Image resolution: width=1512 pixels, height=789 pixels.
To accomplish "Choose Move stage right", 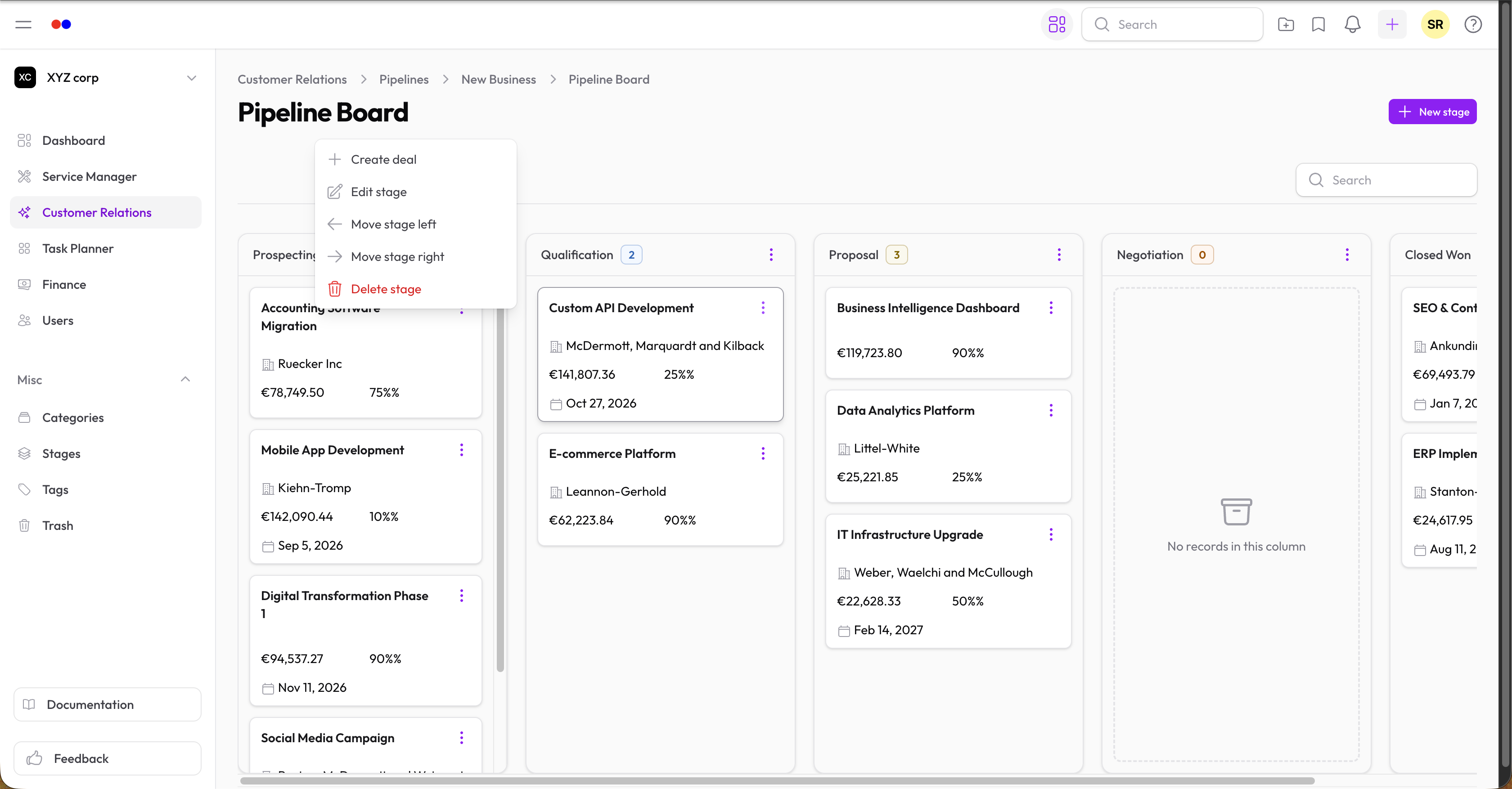I will point(415,256).
